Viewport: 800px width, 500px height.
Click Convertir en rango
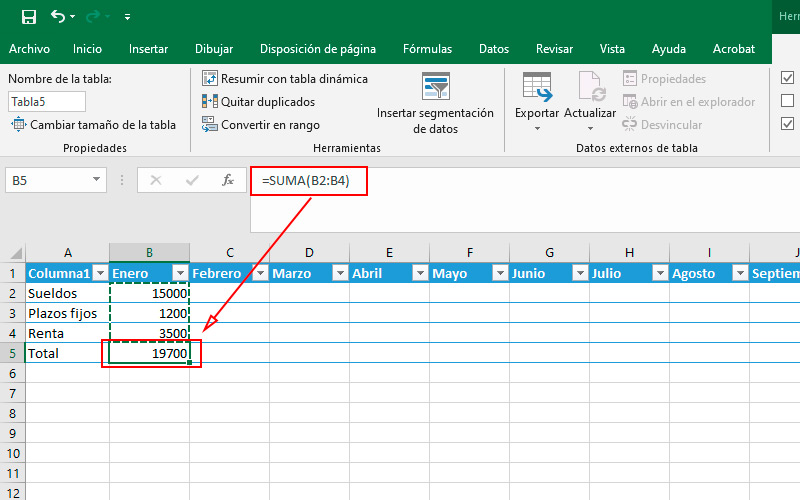[260, 125]
